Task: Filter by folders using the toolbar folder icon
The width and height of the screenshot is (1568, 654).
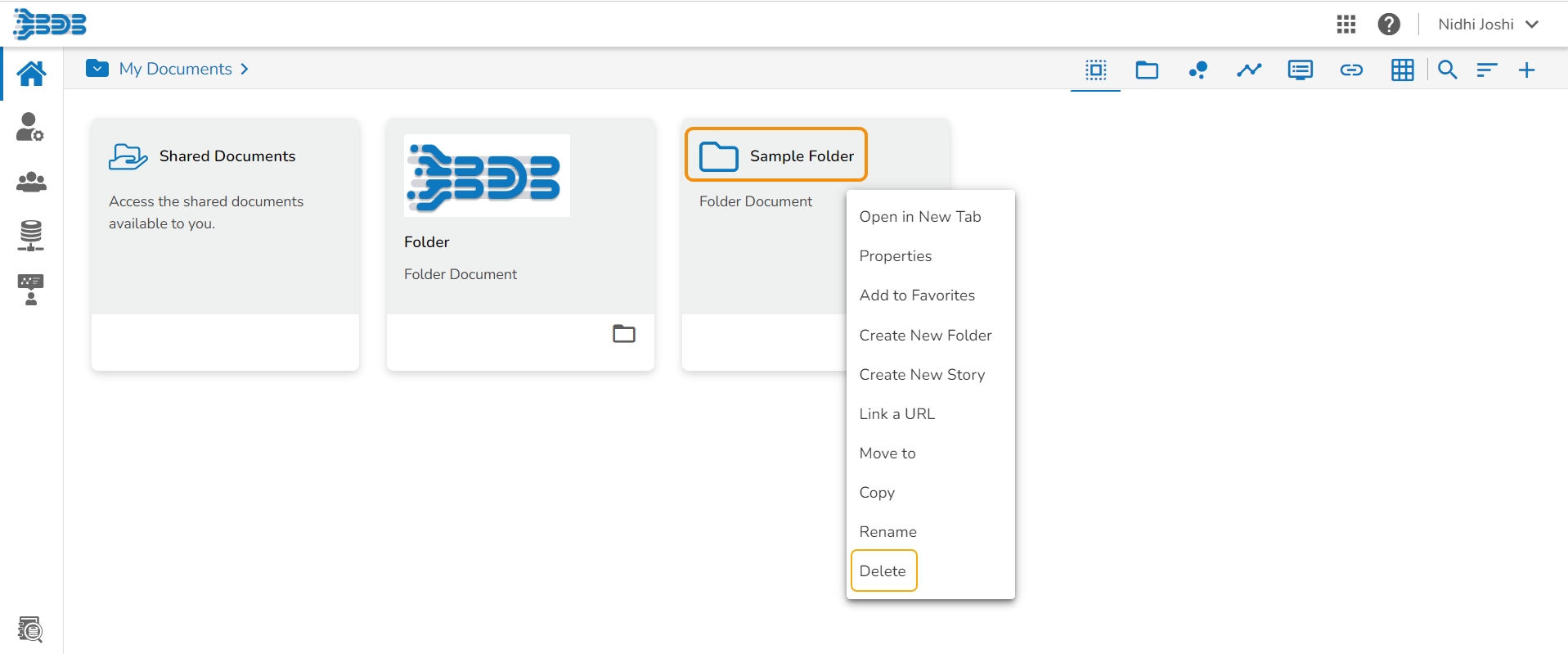Action: (1147, 70)
